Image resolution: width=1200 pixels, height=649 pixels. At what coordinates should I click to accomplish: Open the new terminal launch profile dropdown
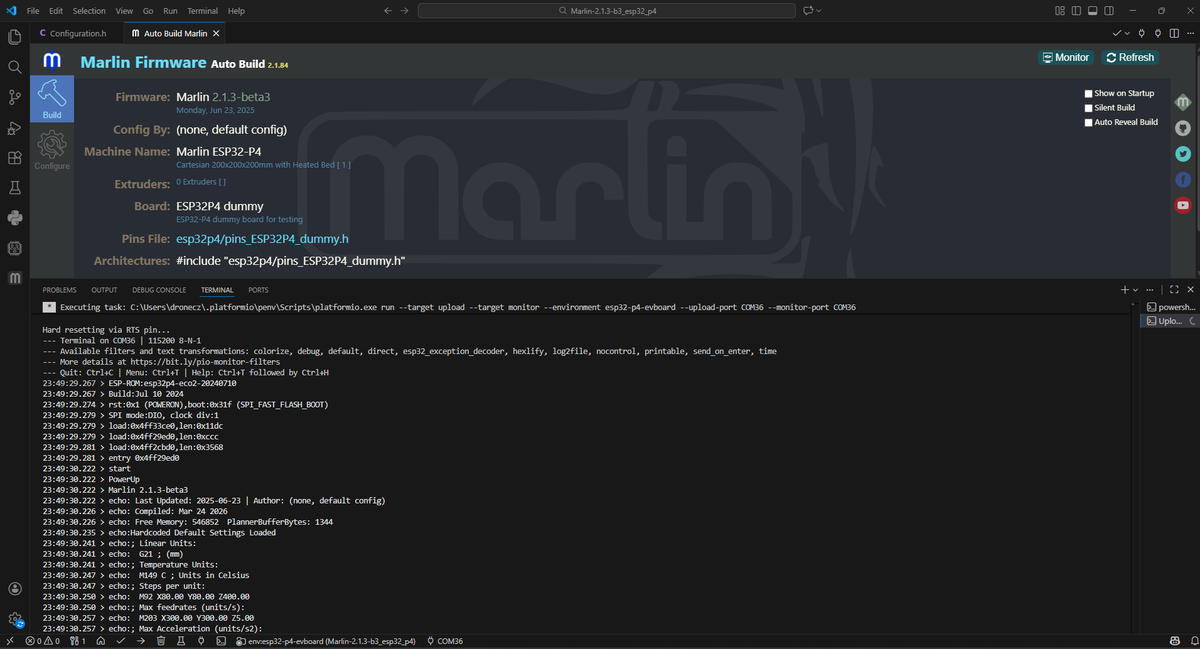click(x=1136, y=290)
